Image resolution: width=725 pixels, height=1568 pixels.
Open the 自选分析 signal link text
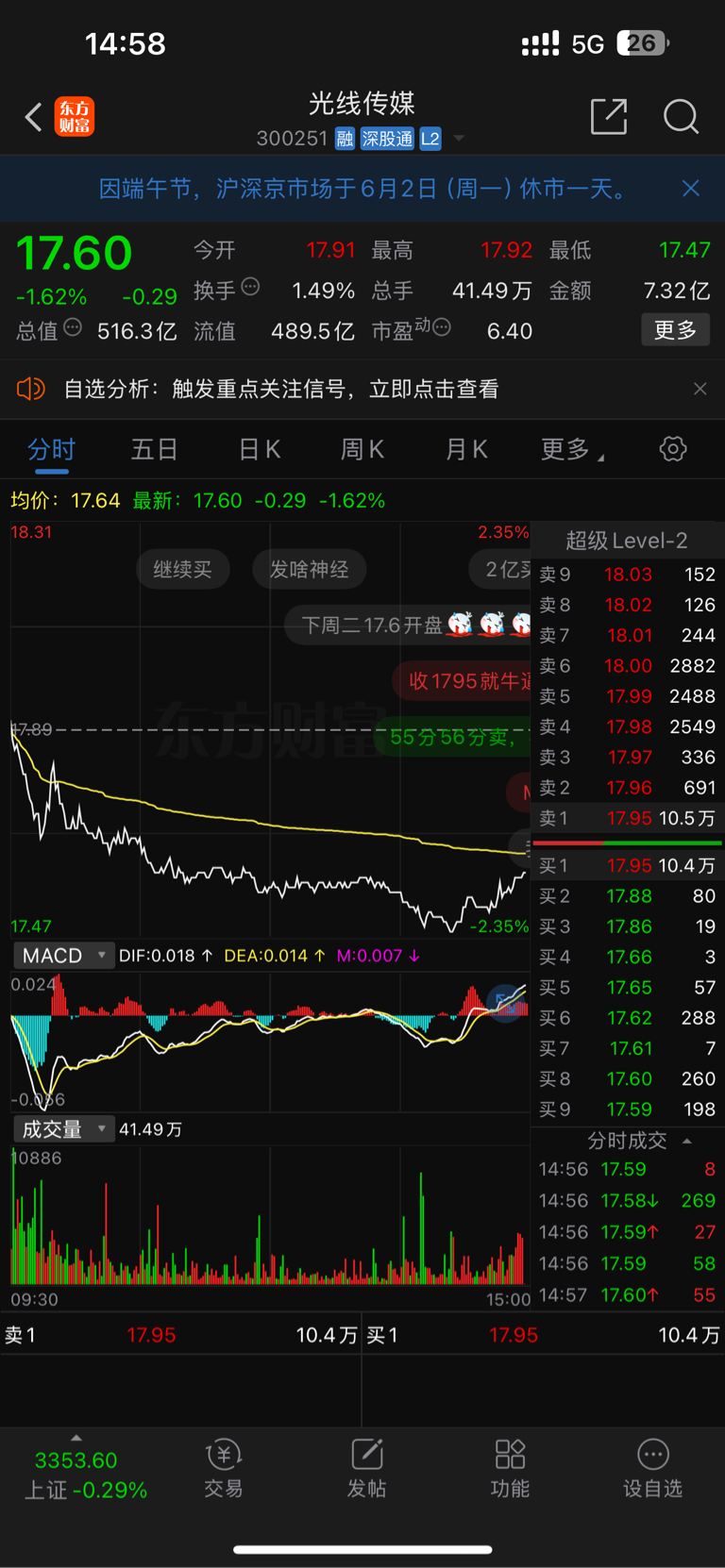click(280, 389)
